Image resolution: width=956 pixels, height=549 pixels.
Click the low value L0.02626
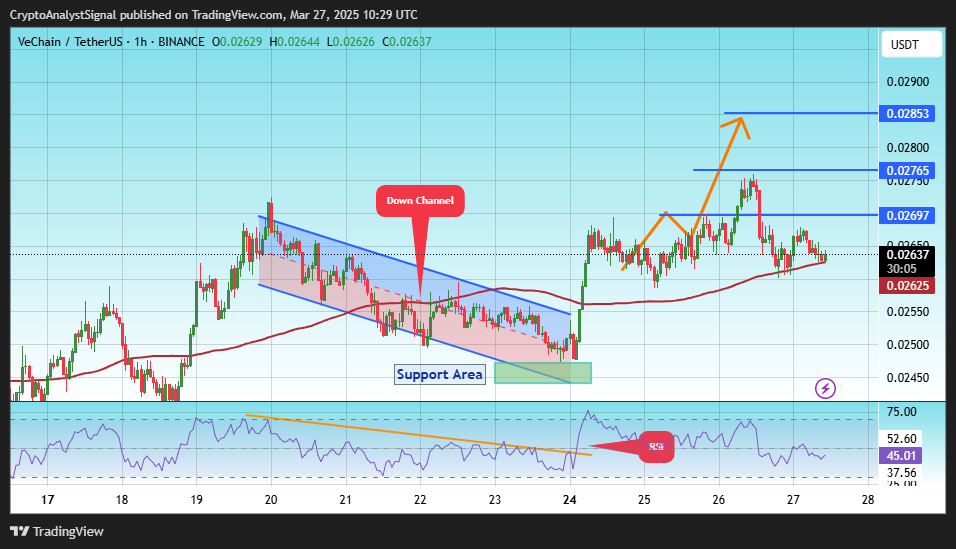coord(351,42)
